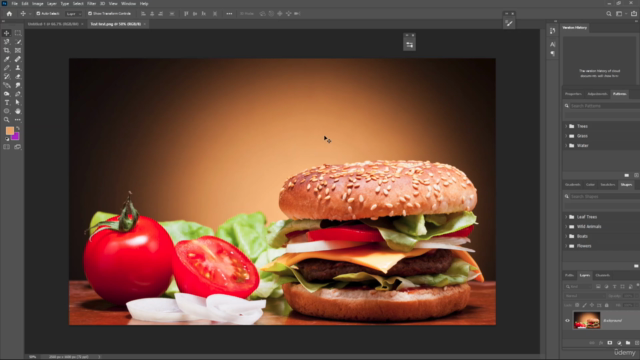Open the Auto-Select Layer dropdown
Viewport: 640px width, 360px height.
pos(74,13)
